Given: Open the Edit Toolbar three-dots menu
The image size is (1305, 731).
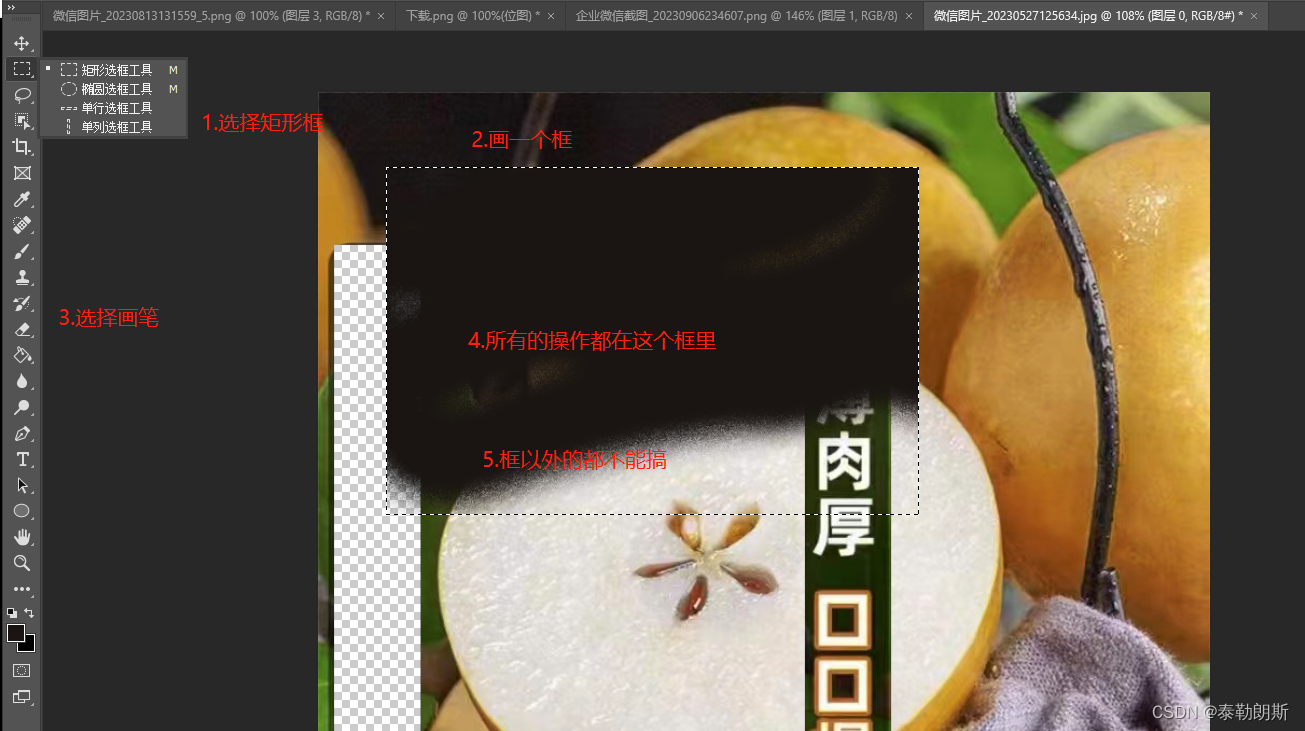Looking at the screenshot, I should click(22, 589).
